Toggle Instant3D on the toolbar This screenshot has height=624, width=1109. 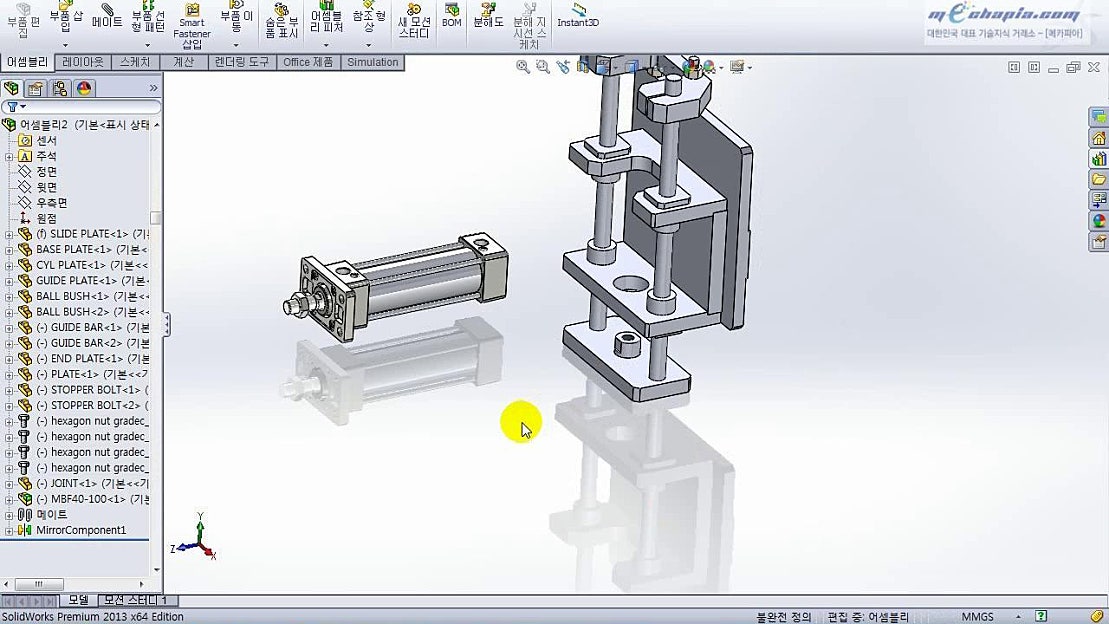577,22
